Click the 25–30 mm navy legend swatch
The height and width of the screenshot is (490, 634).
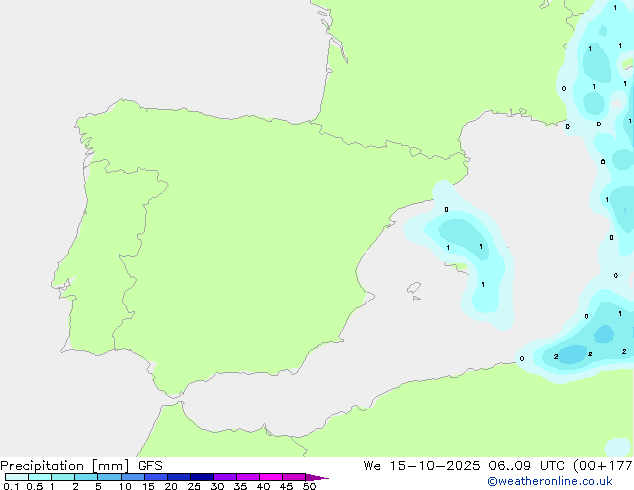click(202, 477)
